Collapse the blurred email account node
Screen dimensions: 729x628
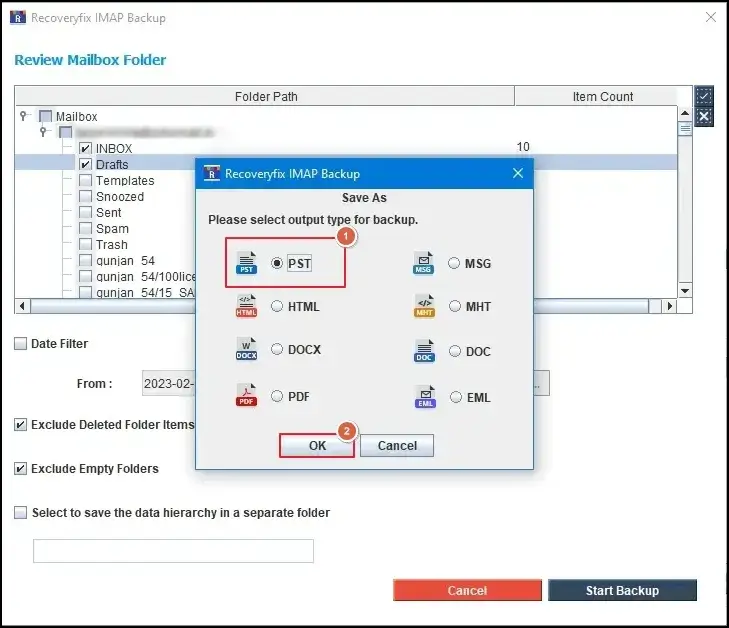[43, 132]
